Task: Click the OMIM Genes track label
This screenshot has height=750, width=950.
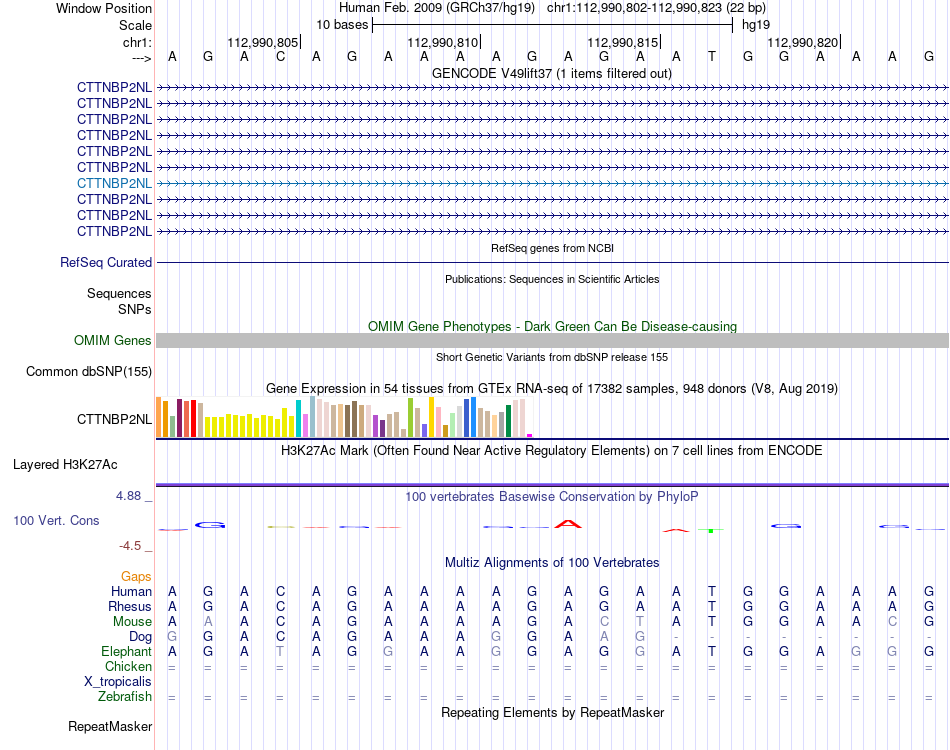Action: [113, 340]
